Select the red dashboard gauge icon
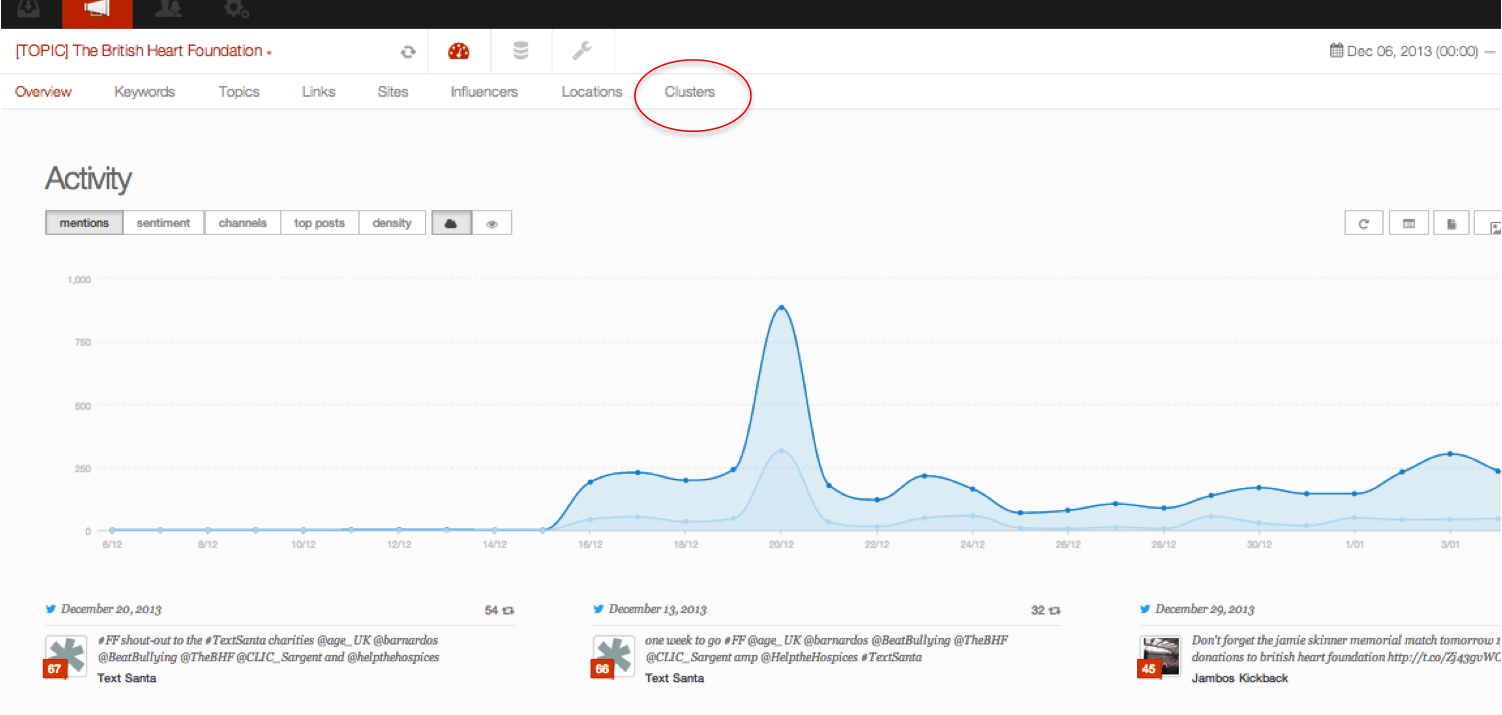This screenshot has height=715, width=1502. [x=458, y=52]
